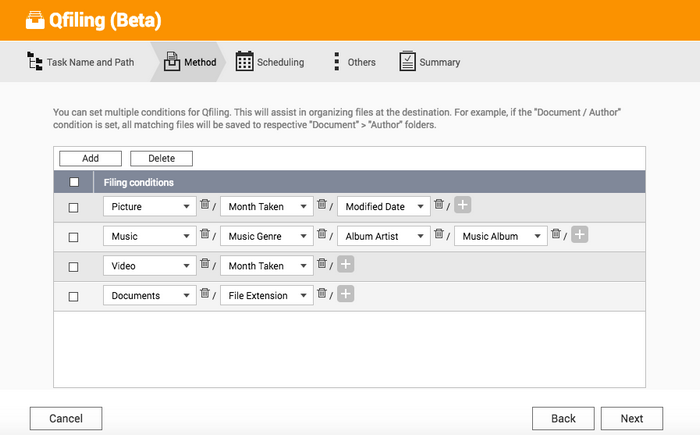
Task: Open the Video type dropdown
Action: [x=150, y=266]
